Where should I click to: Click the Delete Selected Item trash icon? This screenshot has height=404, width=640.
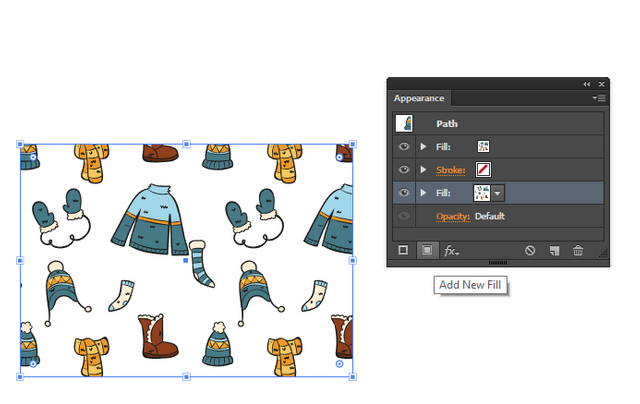[578, 250]
